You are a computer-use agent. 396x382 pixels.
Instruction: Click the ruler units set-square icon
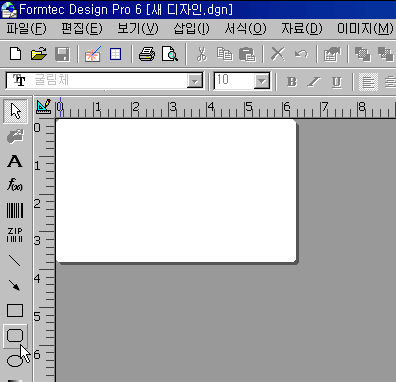pyautogui.click(x=44, y=106)
